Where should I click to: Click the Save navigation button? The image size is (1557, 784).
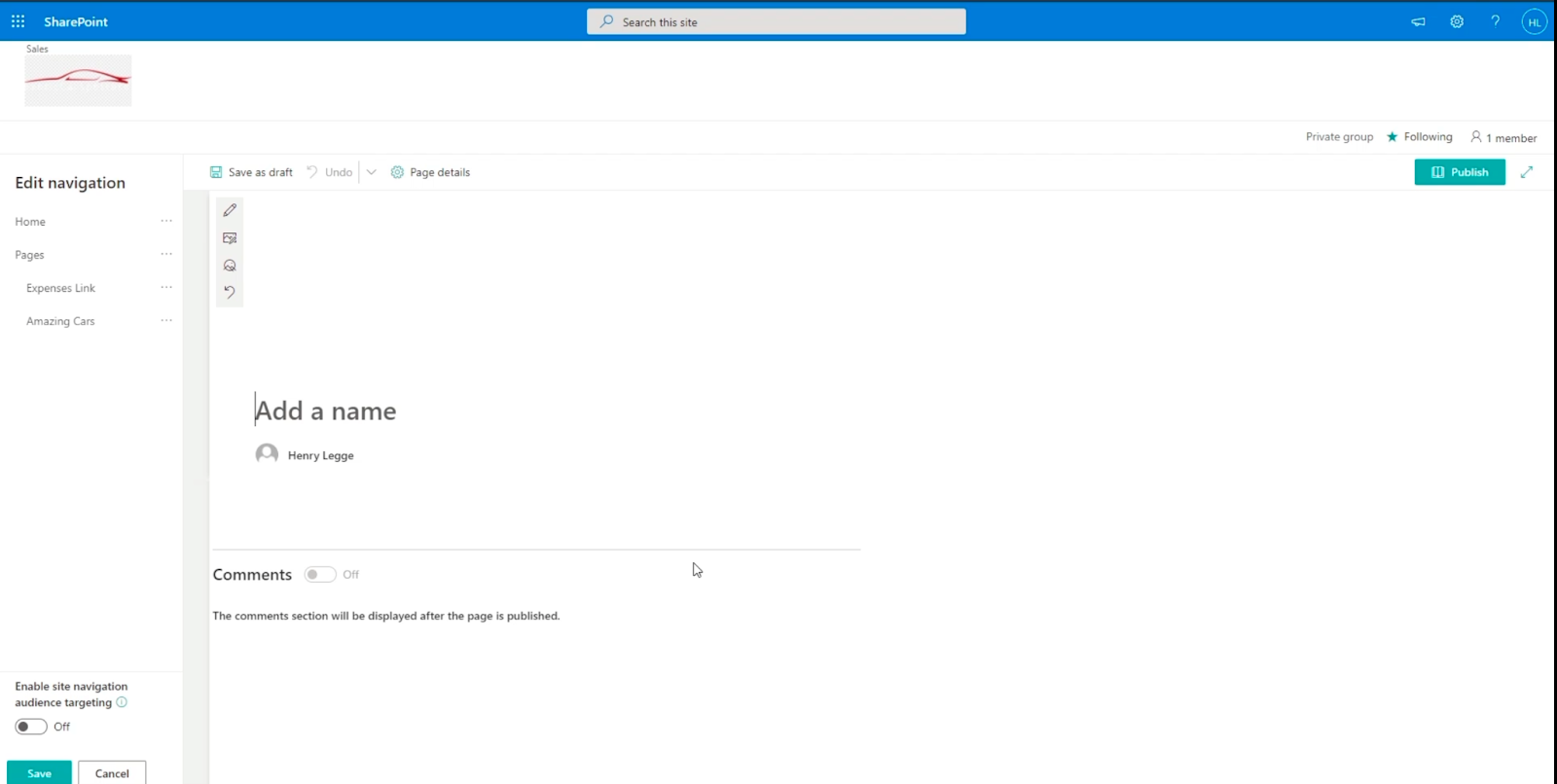(39, 772)
